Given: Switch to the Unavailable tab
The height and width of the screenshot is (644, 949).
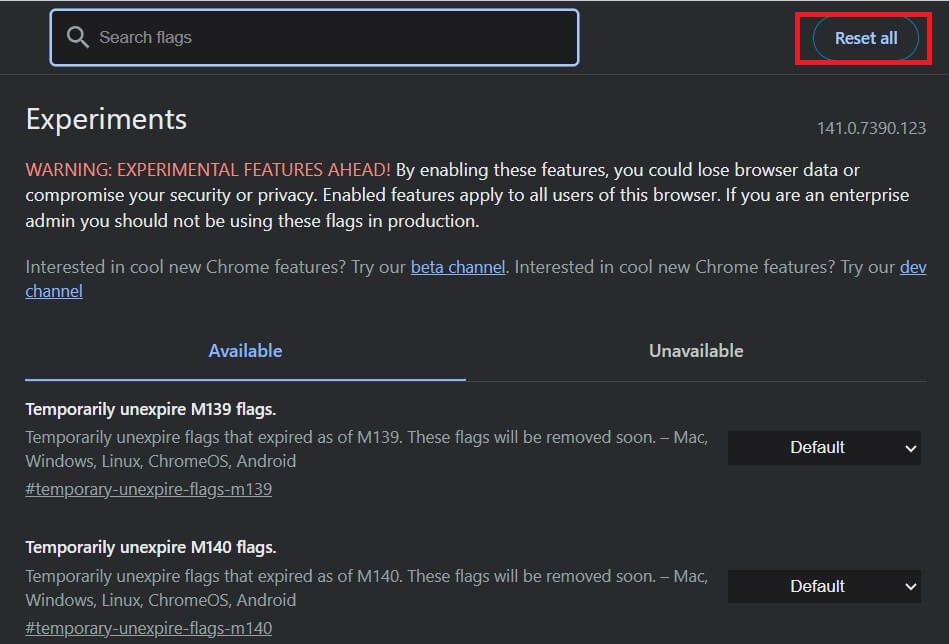Looking at the screenshot, I should [x=696, y=351].
